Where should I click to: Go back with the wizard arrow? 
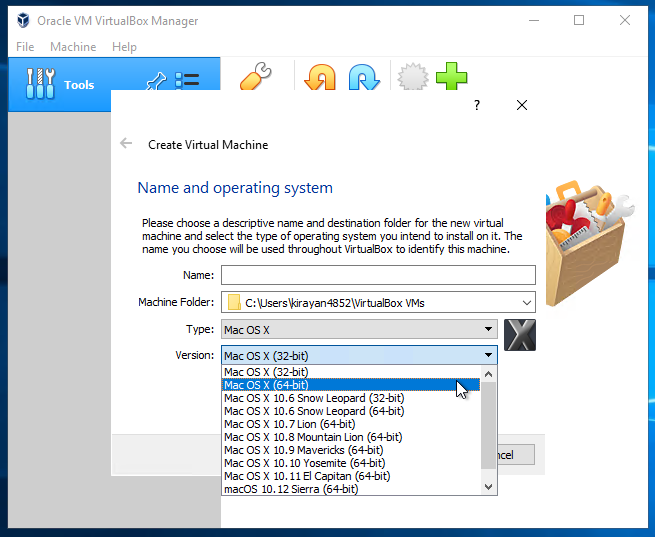[x=126, y=144]
